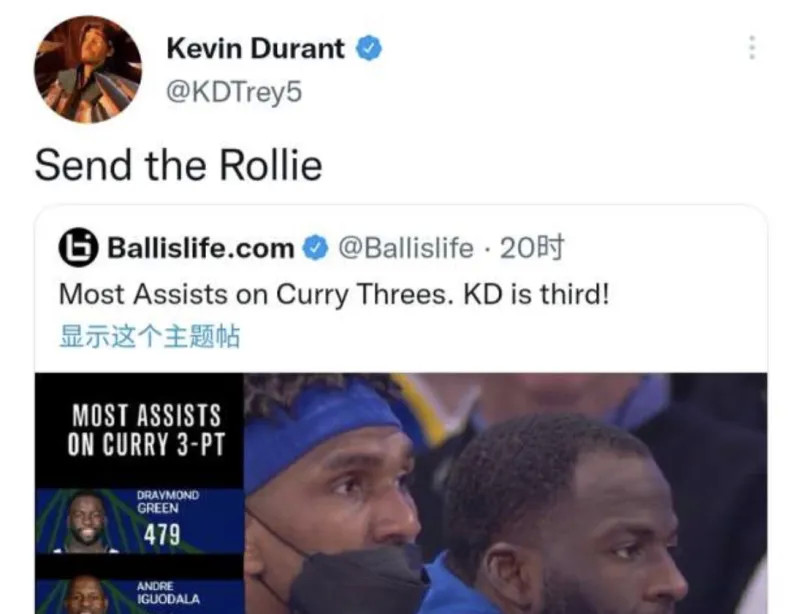Click Kevin Durant's blue verified badge
Image resolution: width=800 pixels, height=614 pixels.
pyautogui.click(x=368, y=49)
